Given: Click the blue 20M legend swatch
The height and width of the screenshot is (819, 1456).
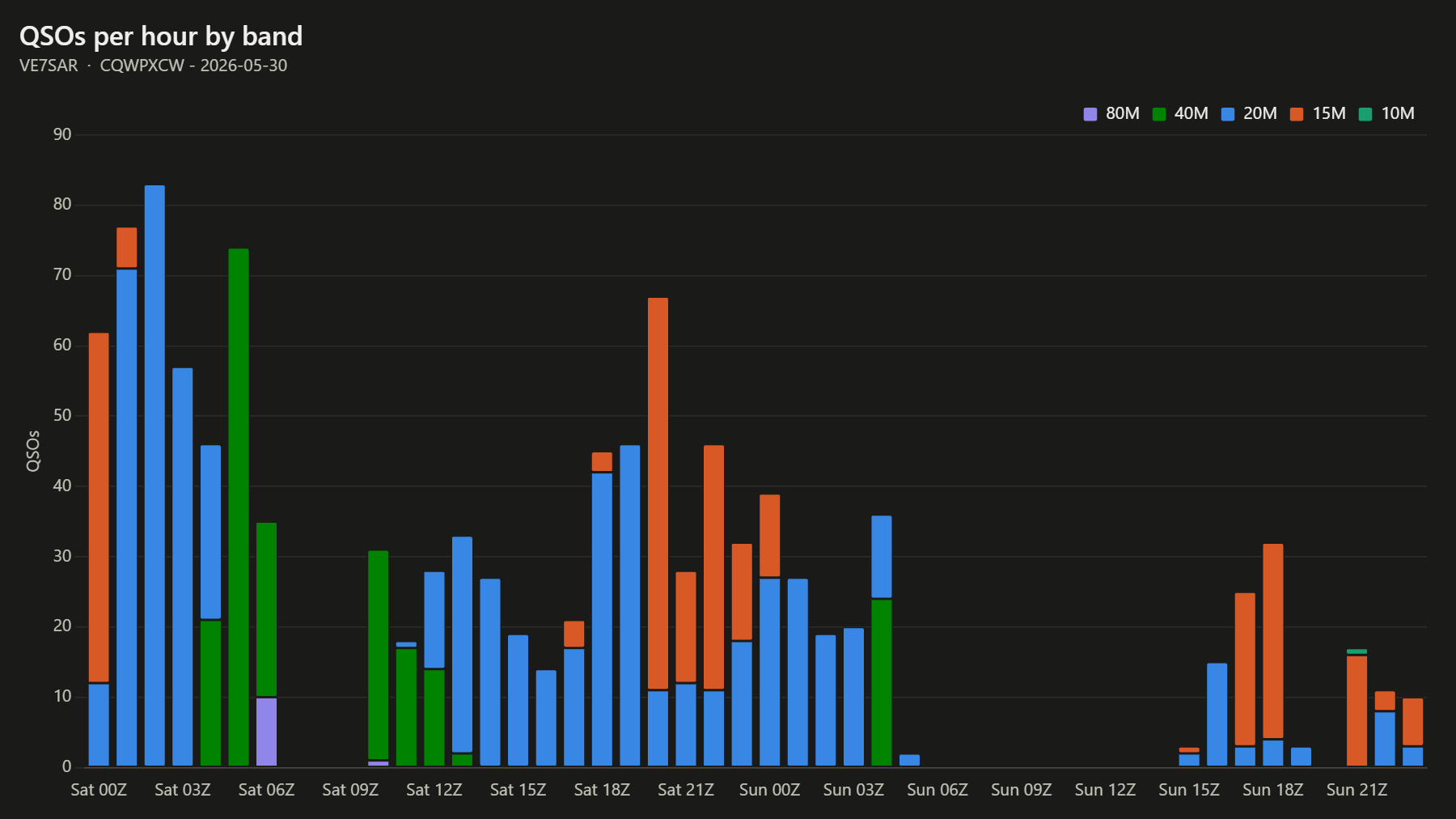Looking at the screenshot, I should [1228, 114].
